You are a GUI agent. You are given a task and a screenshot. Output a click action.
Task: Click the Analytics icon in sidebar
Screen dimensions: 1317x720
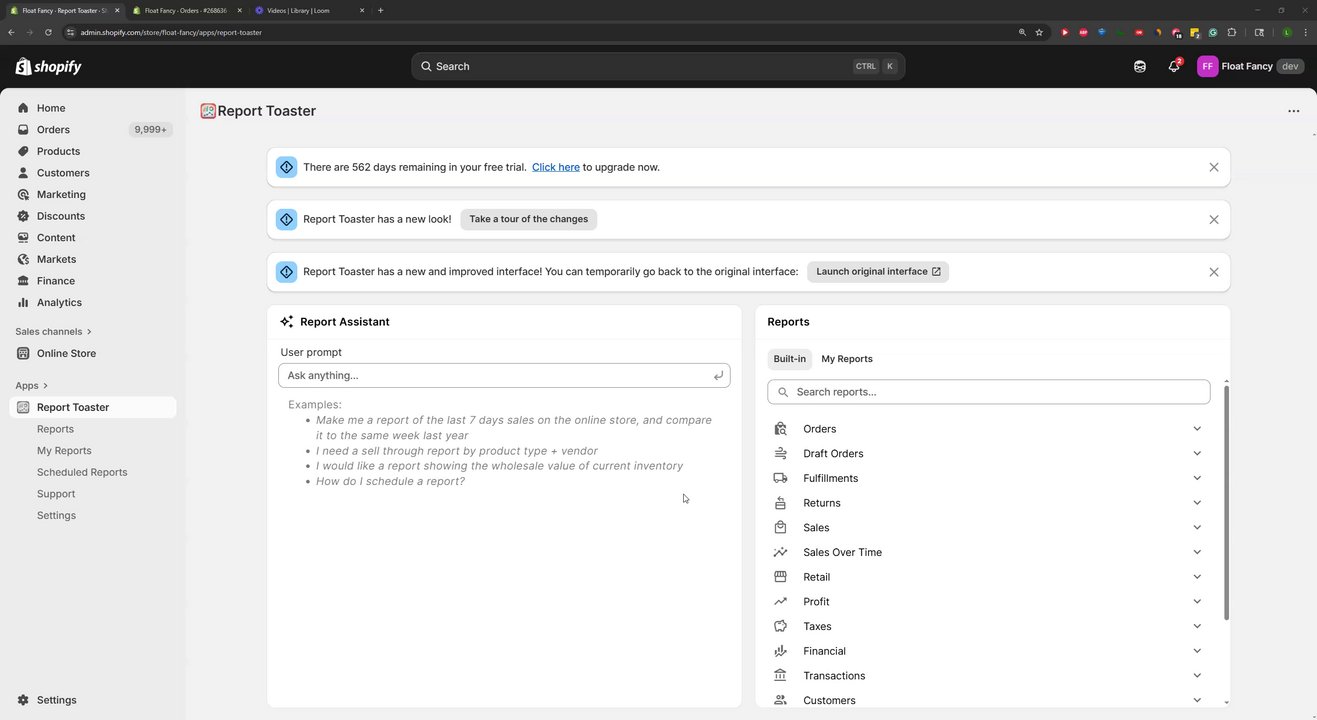[x=23, y=303]
